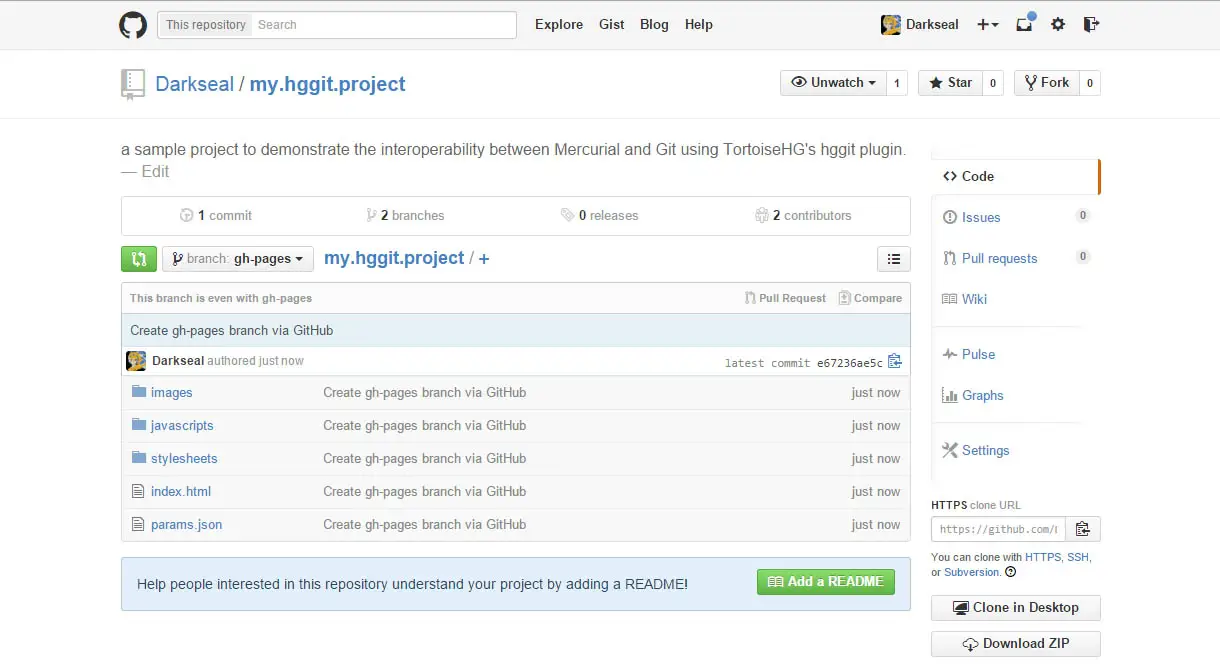1220x671 pixels.
Task: Click Clone in Desktop button
Action: [x=1016, y=607]
